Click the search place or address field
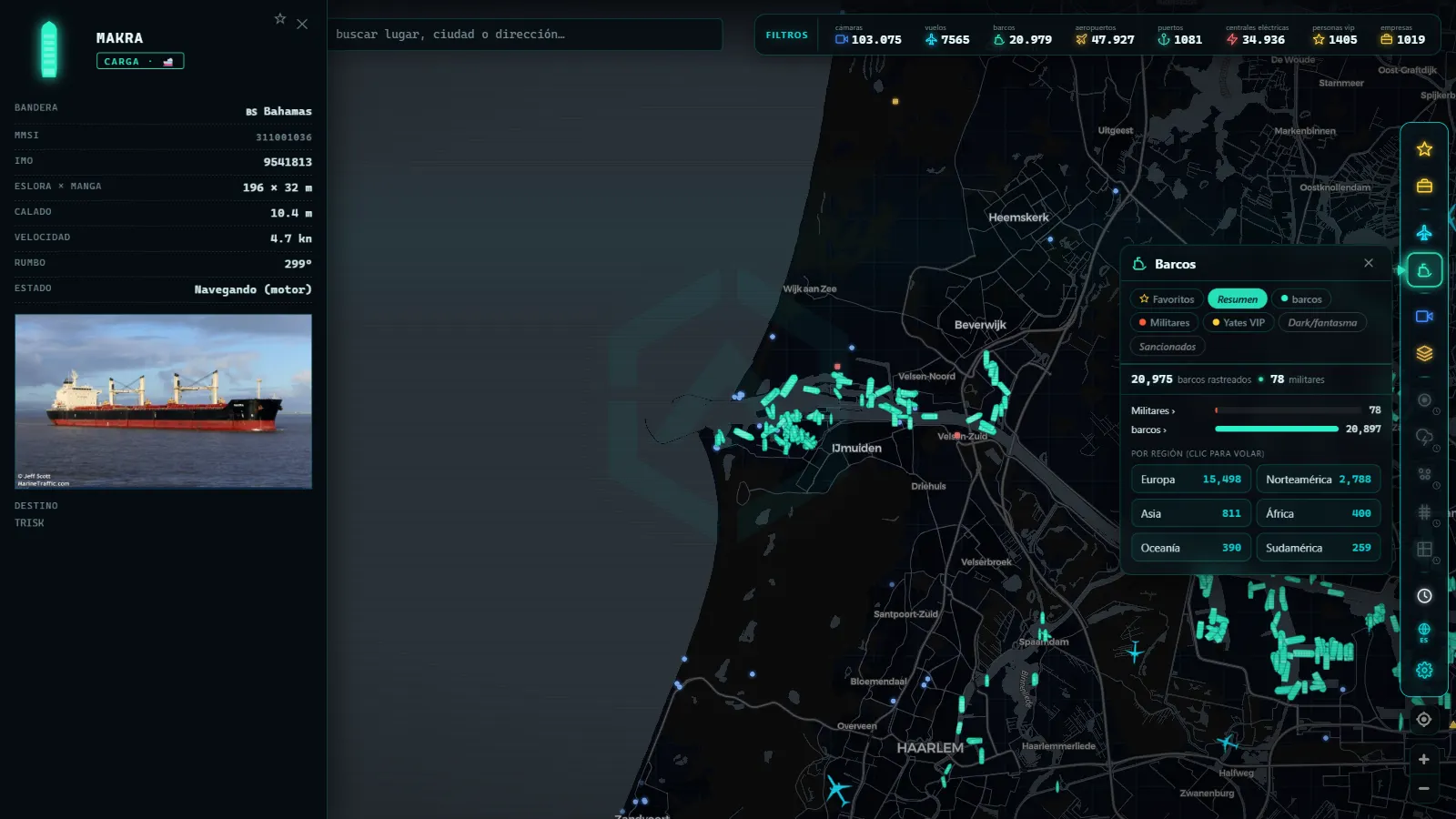The image size is (1456, 819). click(525, 35)
